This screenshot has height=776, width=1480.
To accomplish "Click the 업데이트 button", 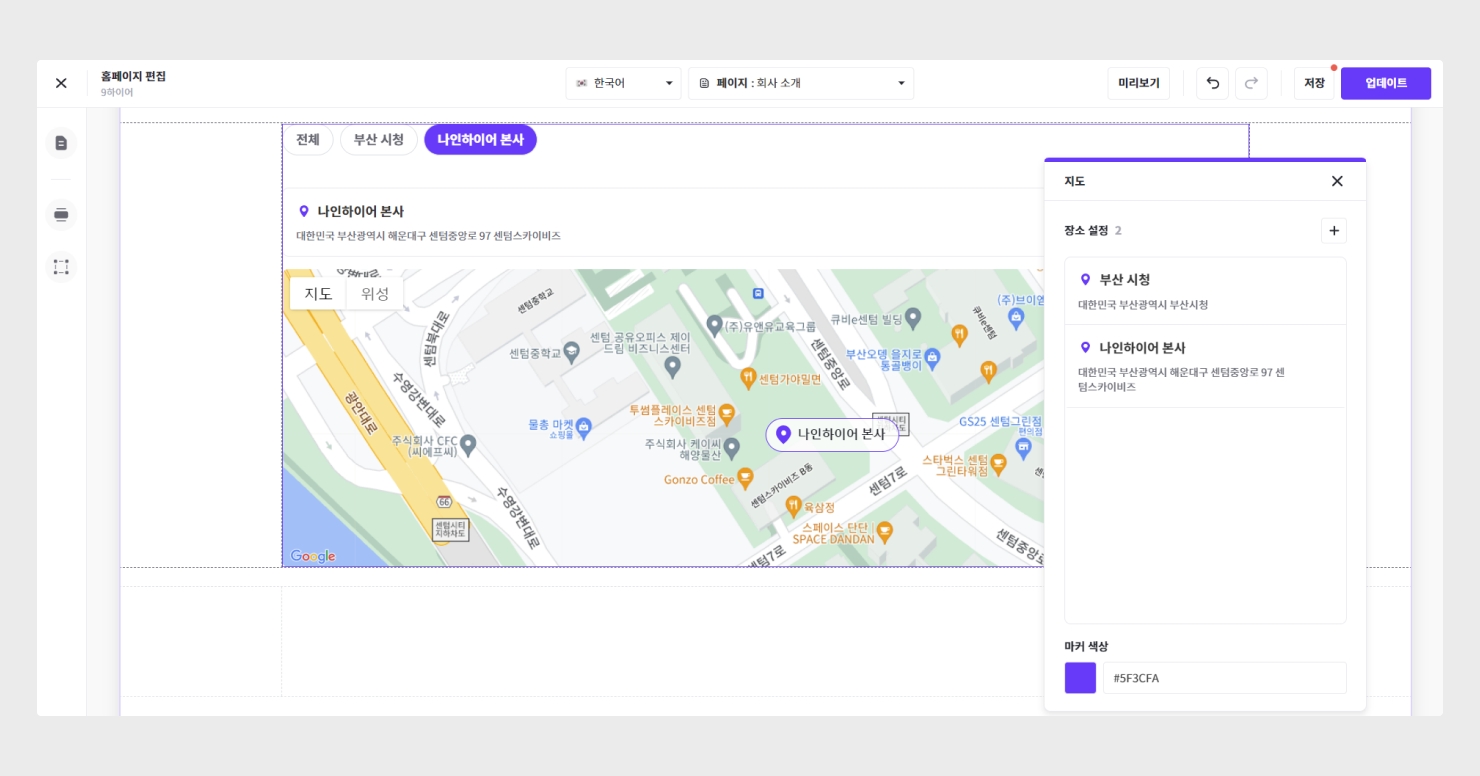I will (1385, 84).
